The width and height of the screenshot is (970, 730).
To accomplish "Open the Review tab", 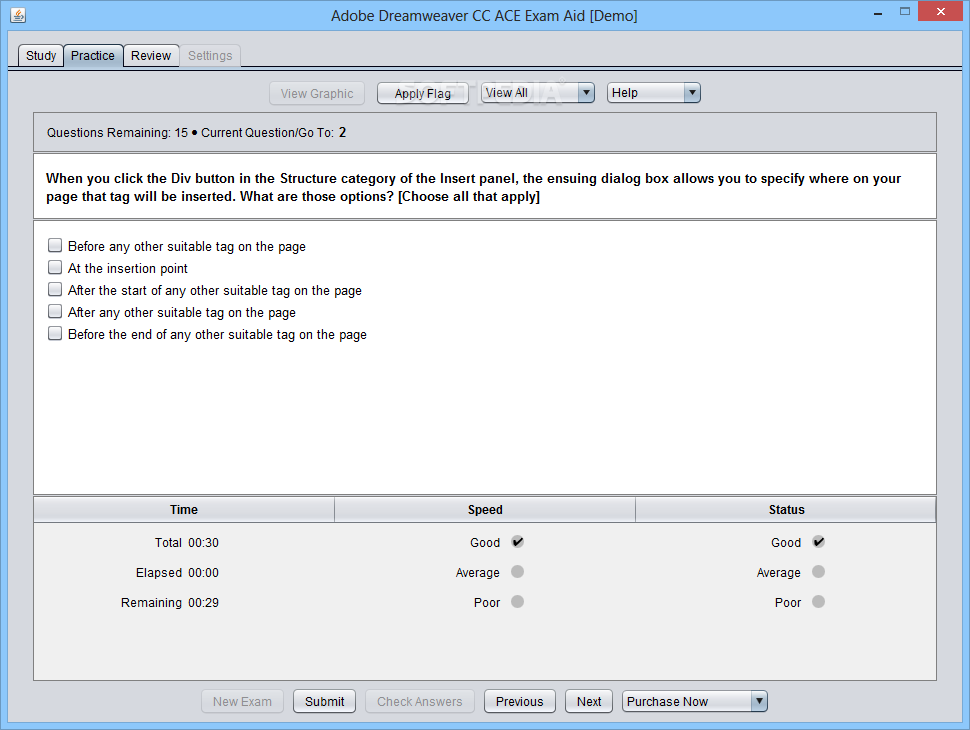I will coord(151,56).
